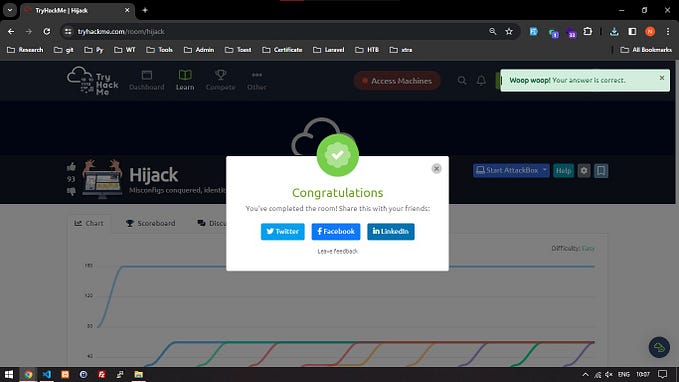Click the Access Machines button
The width and height of the screenshot is (679, 382).
click(x=397, y=81)
